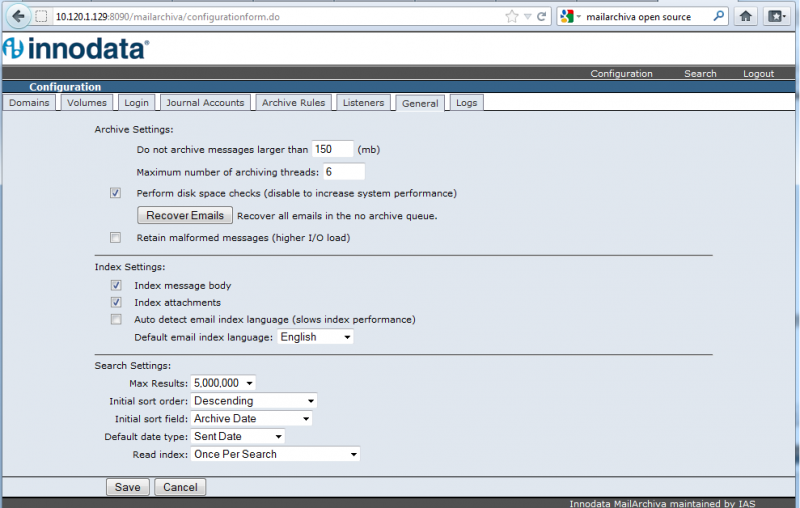
Task: Enable Auto detect email index language
Action: 116,319
